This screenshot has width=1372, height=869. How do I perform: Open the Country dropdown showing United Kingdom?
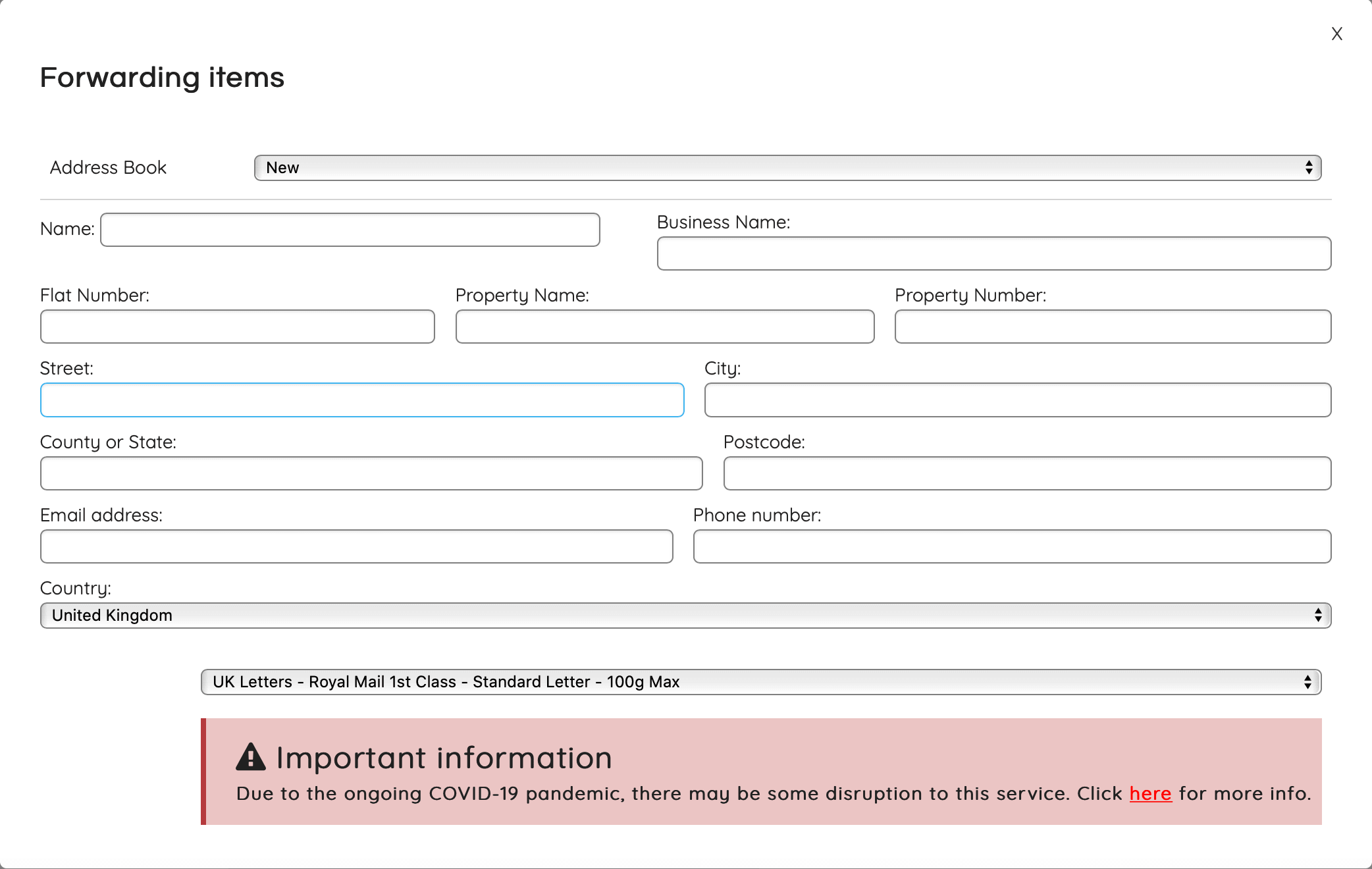(x=685, y=616)
